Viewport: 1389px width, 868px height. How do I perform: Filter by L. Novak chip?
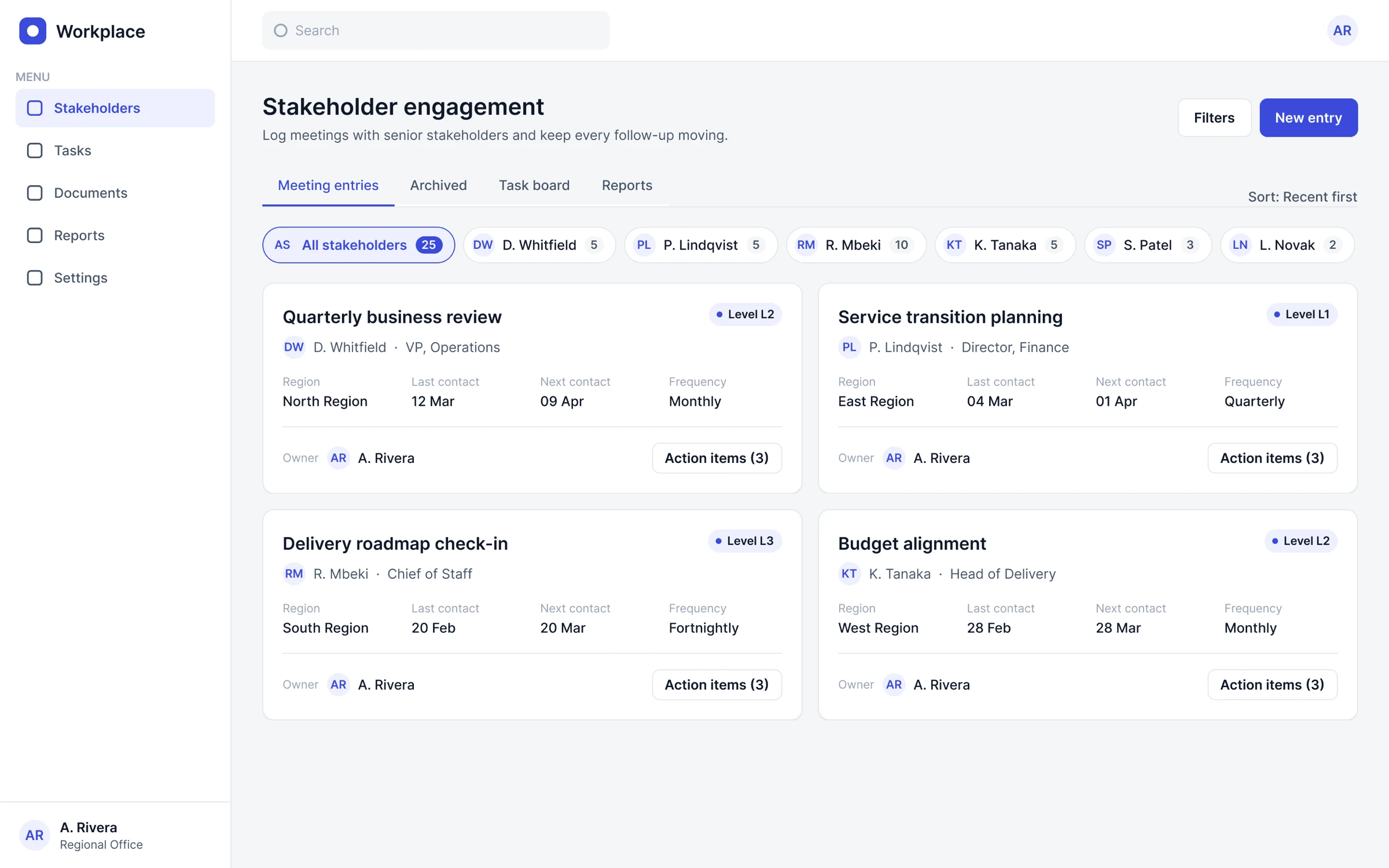(x=1287, y=245)
